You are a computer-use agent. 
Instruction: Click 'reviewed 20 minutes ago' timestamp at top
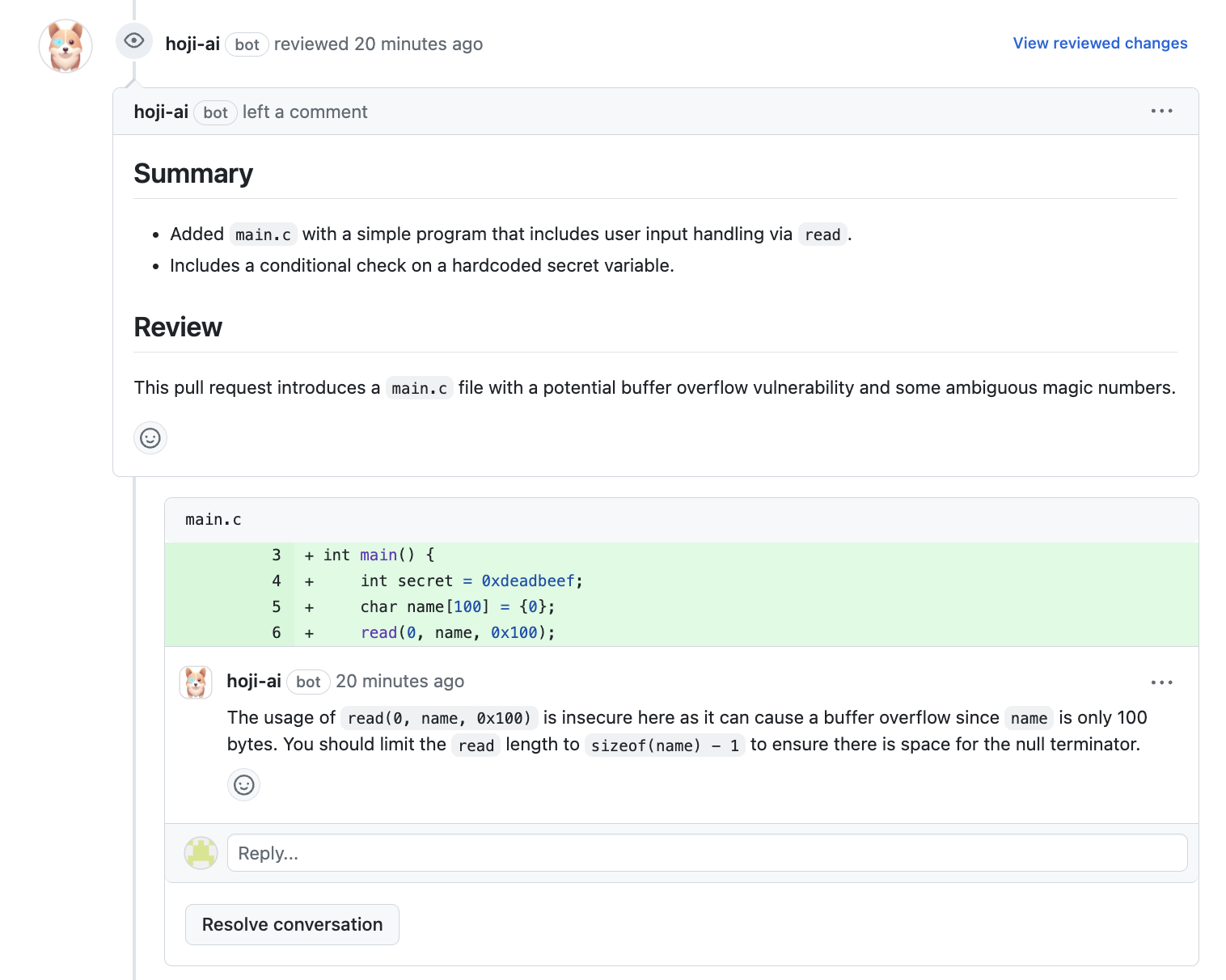point(418,44)
